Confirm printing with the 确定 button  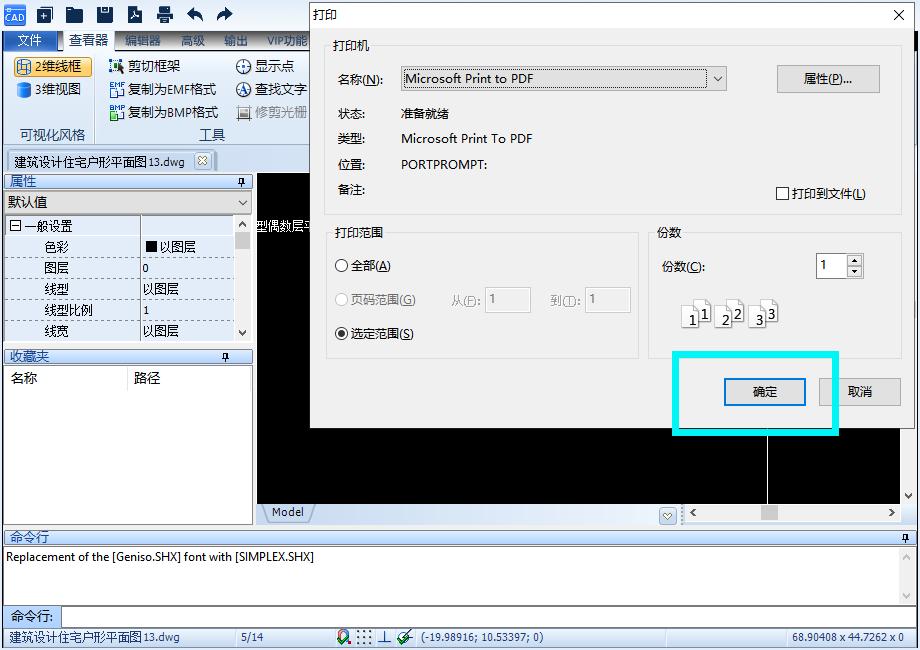click(x=764, y=392)
